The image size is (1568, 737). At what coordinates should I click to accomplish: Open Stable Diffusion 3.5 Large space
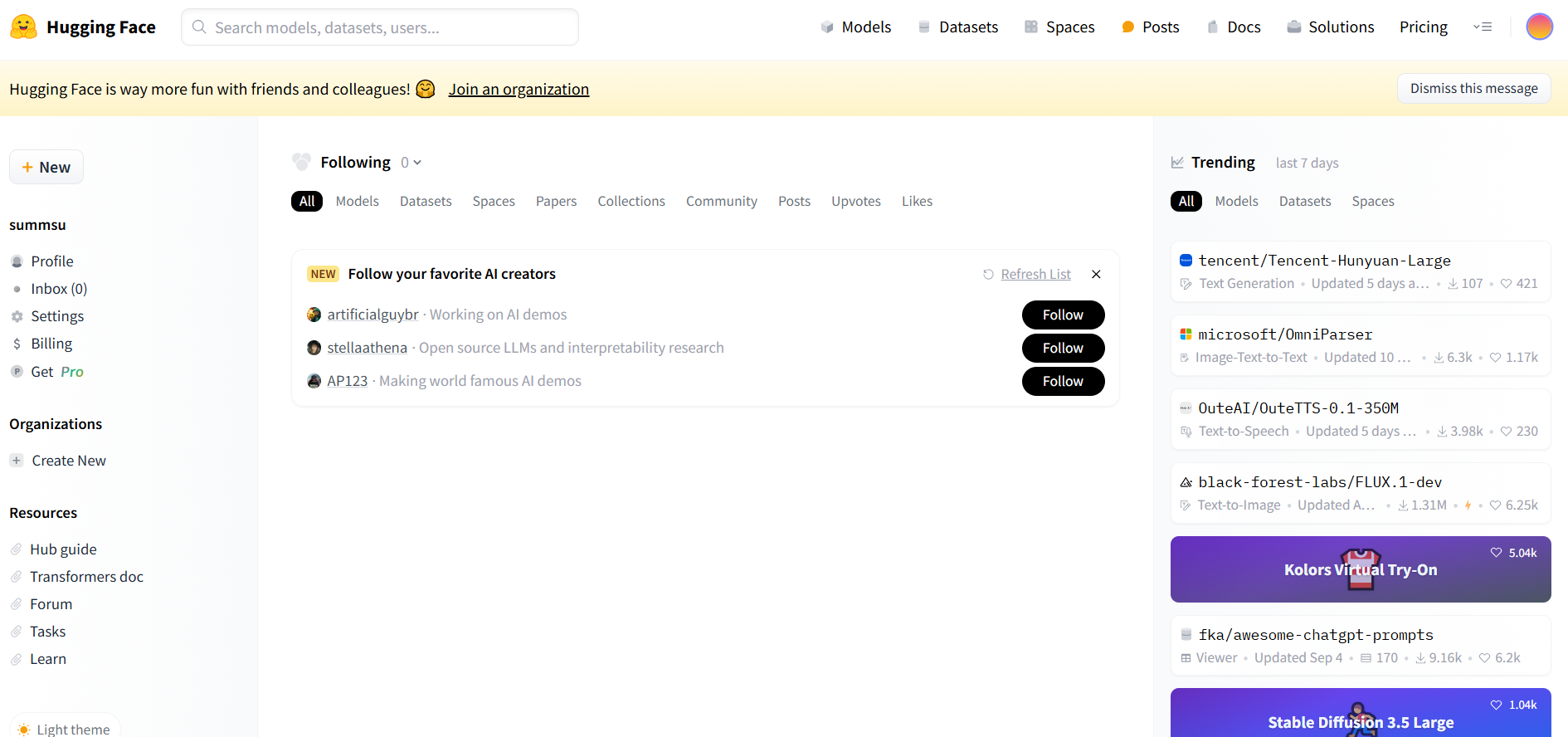1361,713
